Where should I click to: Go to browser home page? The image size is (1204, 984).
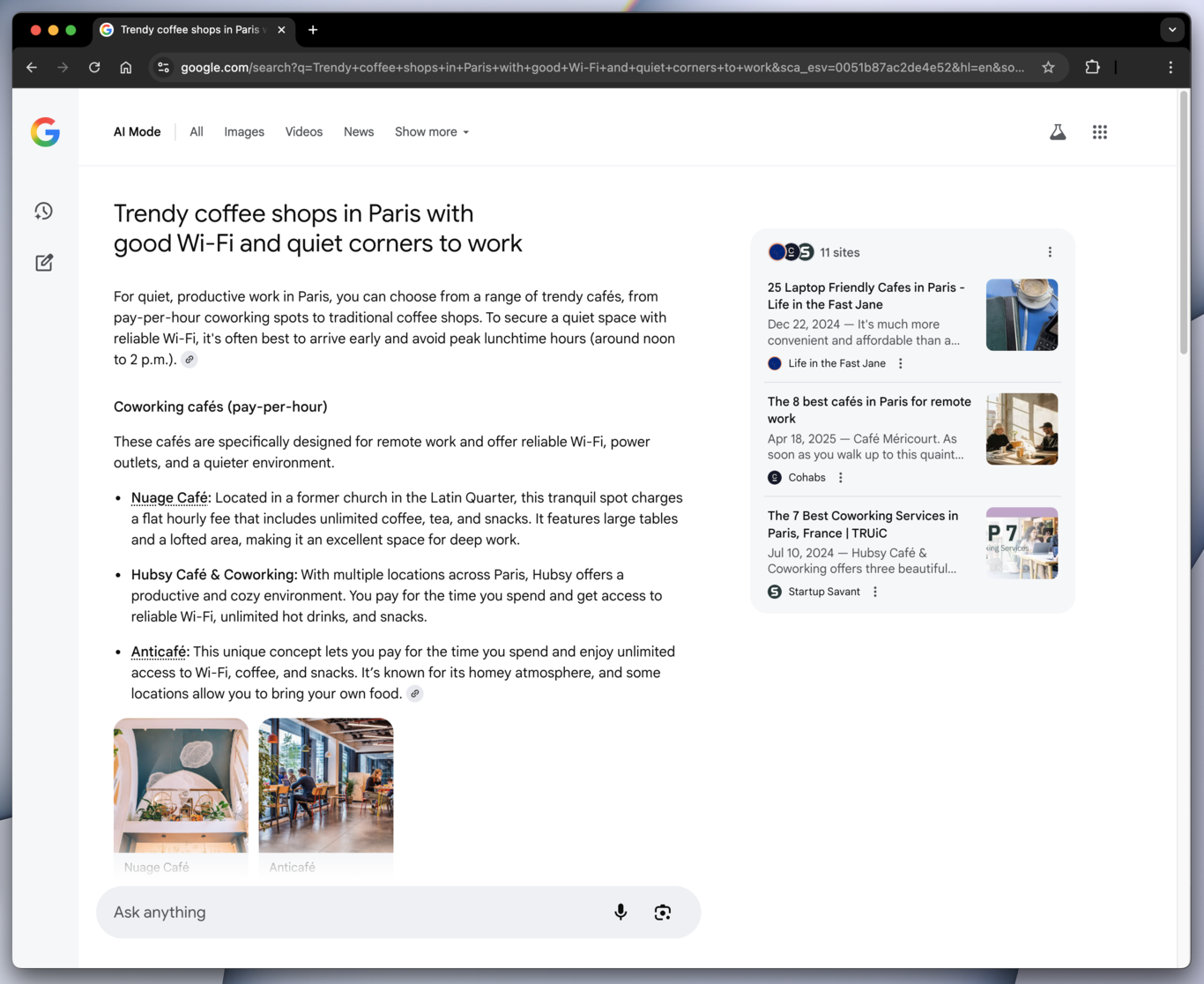[126, 67]
